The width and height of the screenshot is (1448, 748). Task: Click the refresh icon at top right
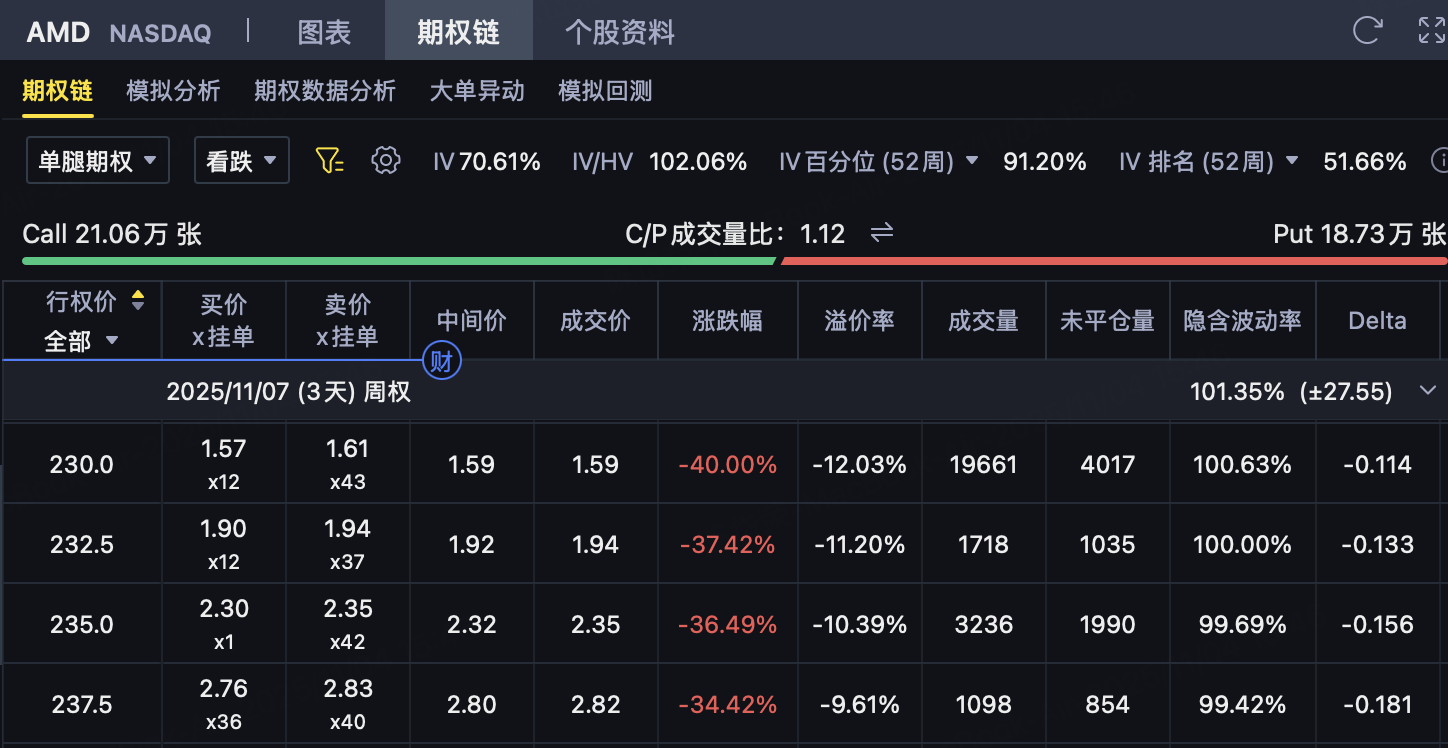[1366, 30]
